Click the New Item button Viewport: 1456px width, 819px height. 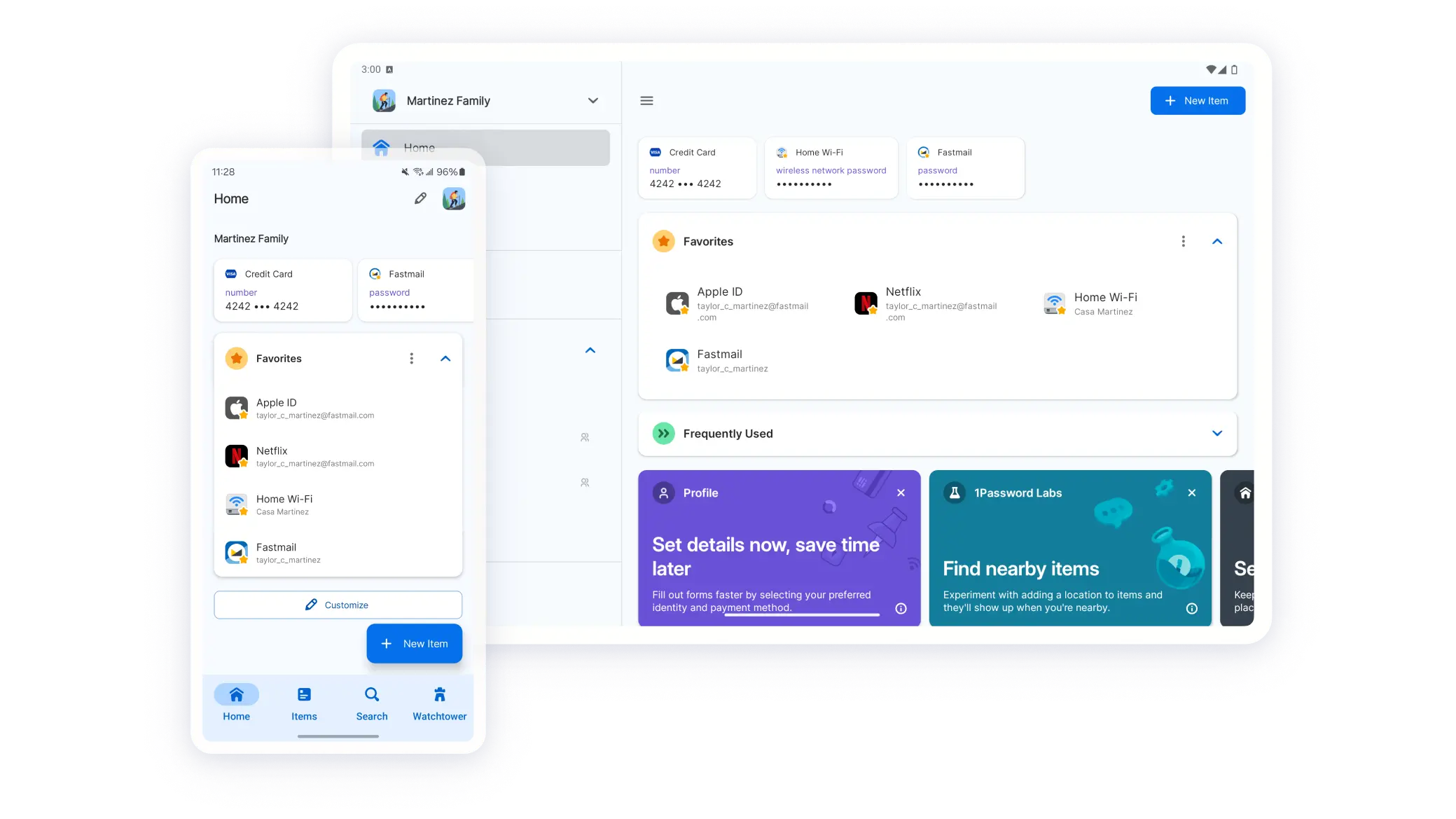coord(1197,100)
